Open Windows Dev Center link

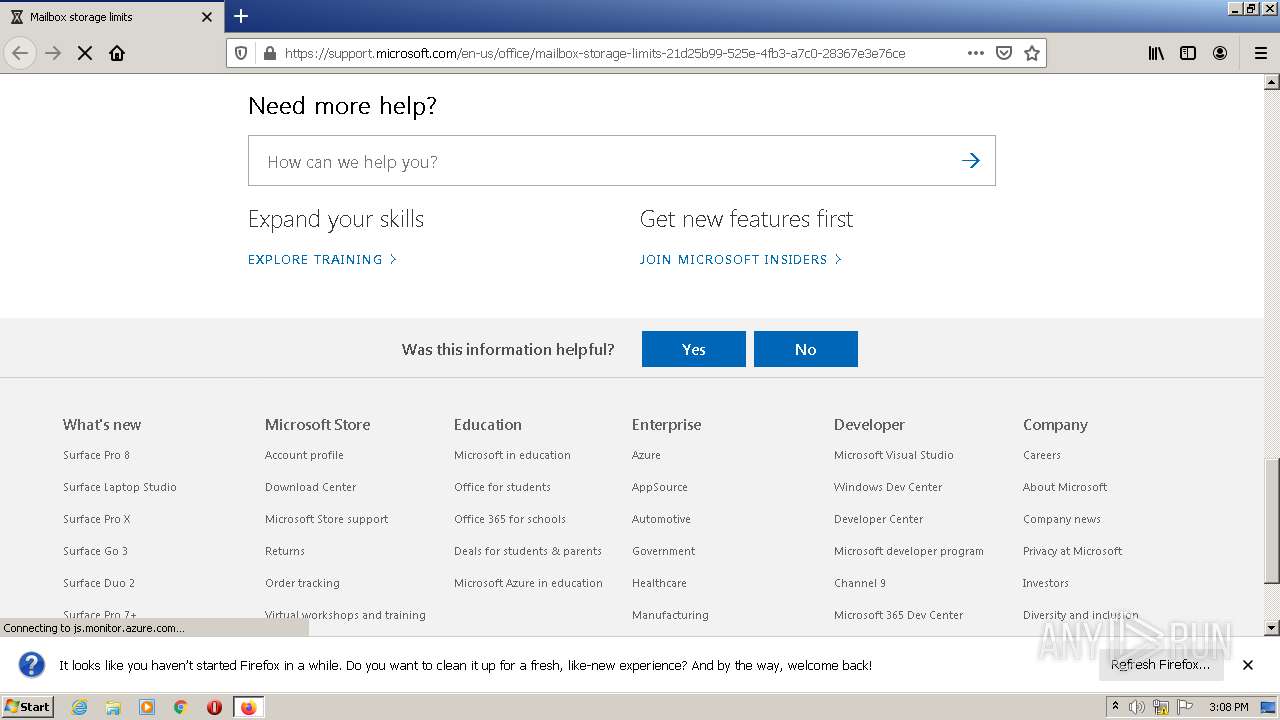(x=888, y=487)
